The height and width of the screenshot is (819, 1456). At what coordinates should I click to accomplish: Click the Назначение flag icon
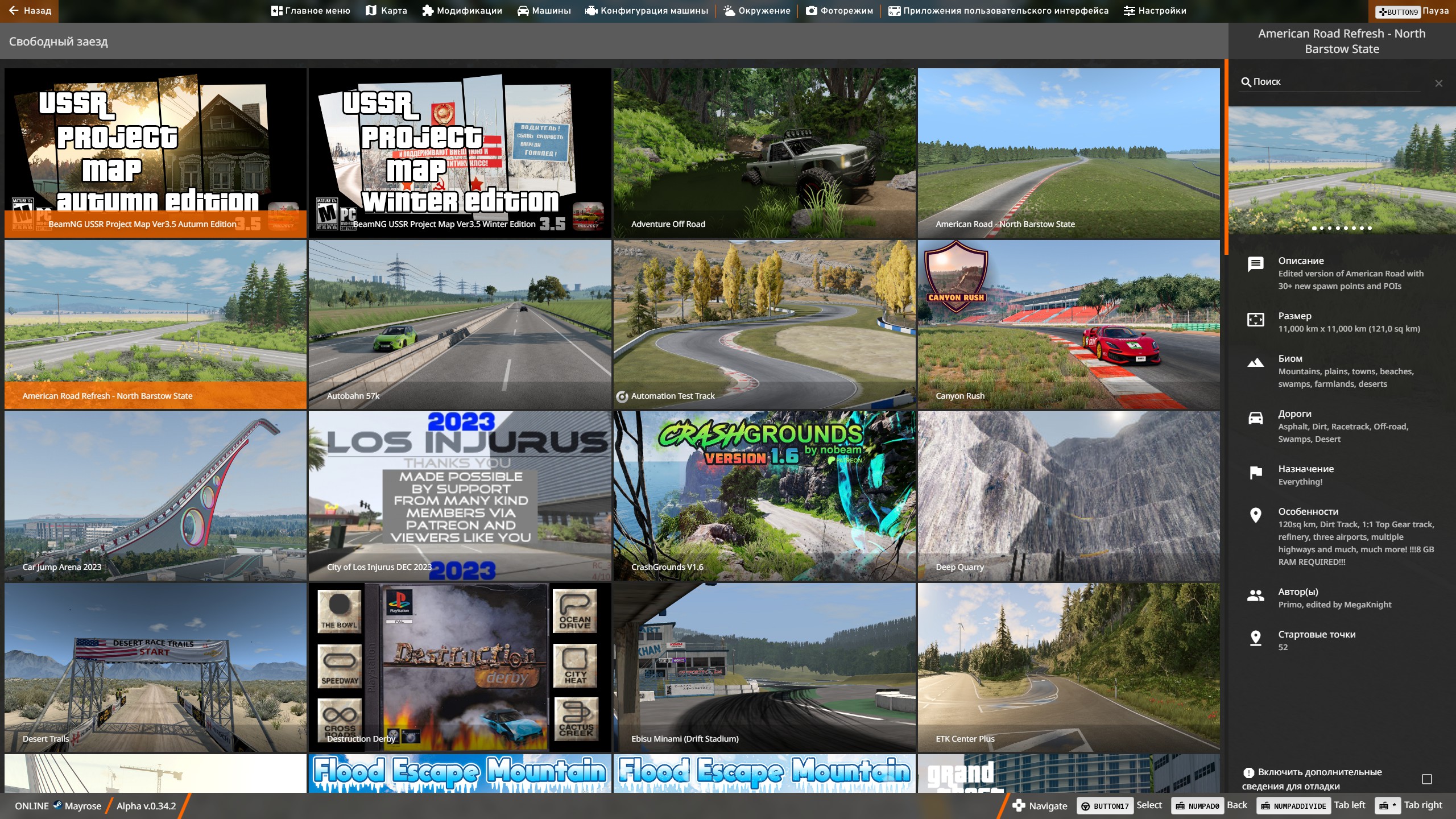tap(1256, 473)
